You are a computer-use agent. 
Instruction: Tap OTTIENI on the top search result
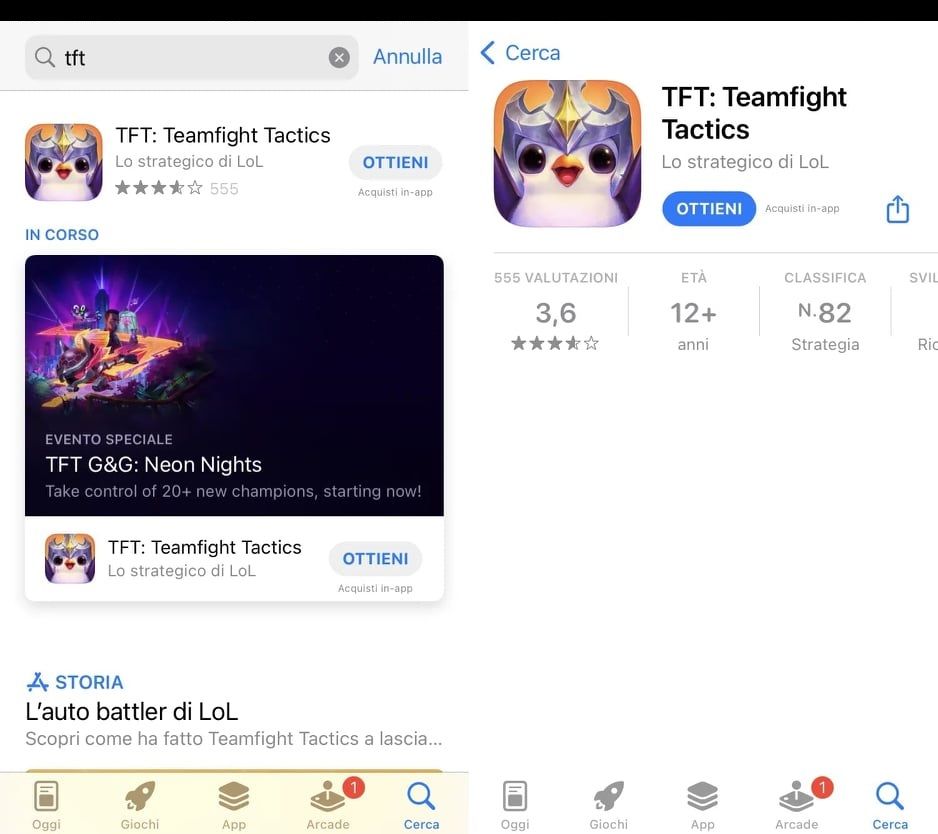click(395, 162)
